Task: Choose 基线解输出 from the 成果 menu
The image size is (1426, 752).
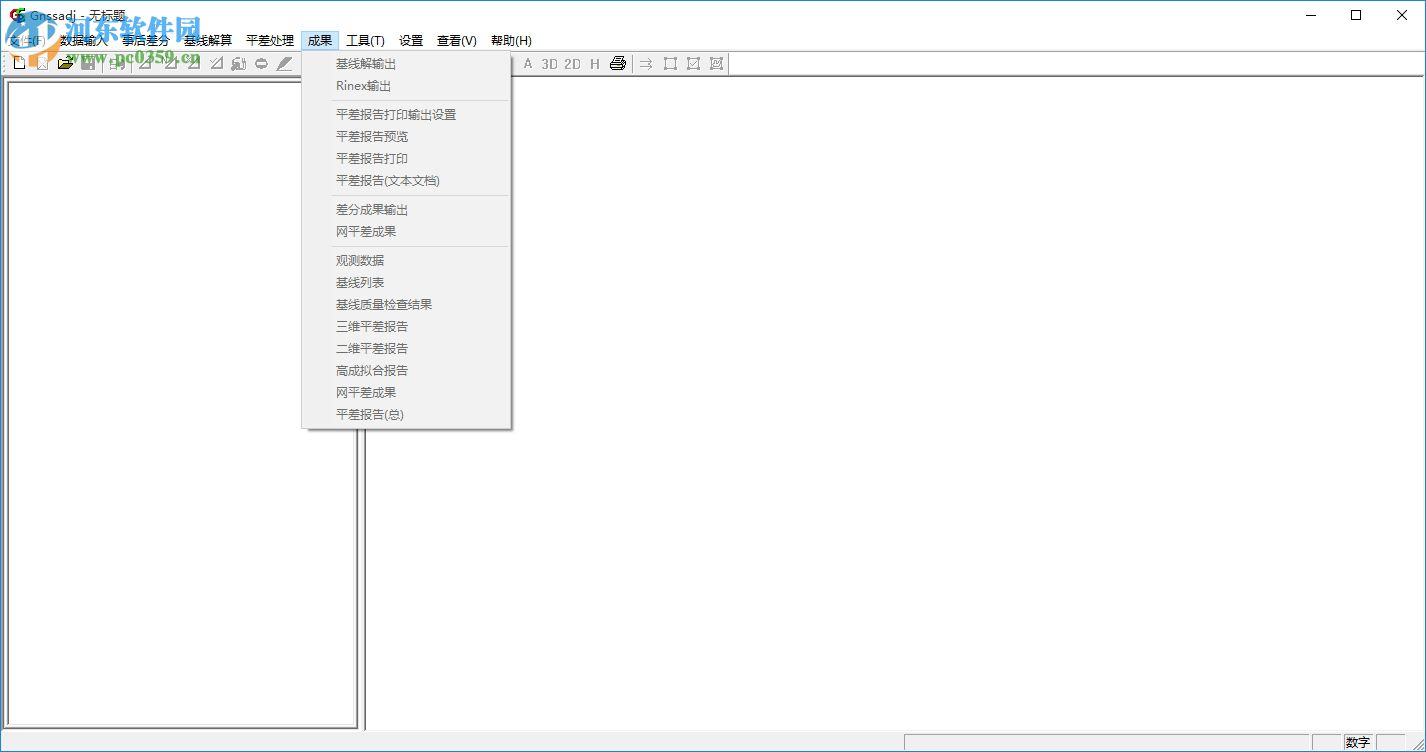Action: [x=407, y=64]
